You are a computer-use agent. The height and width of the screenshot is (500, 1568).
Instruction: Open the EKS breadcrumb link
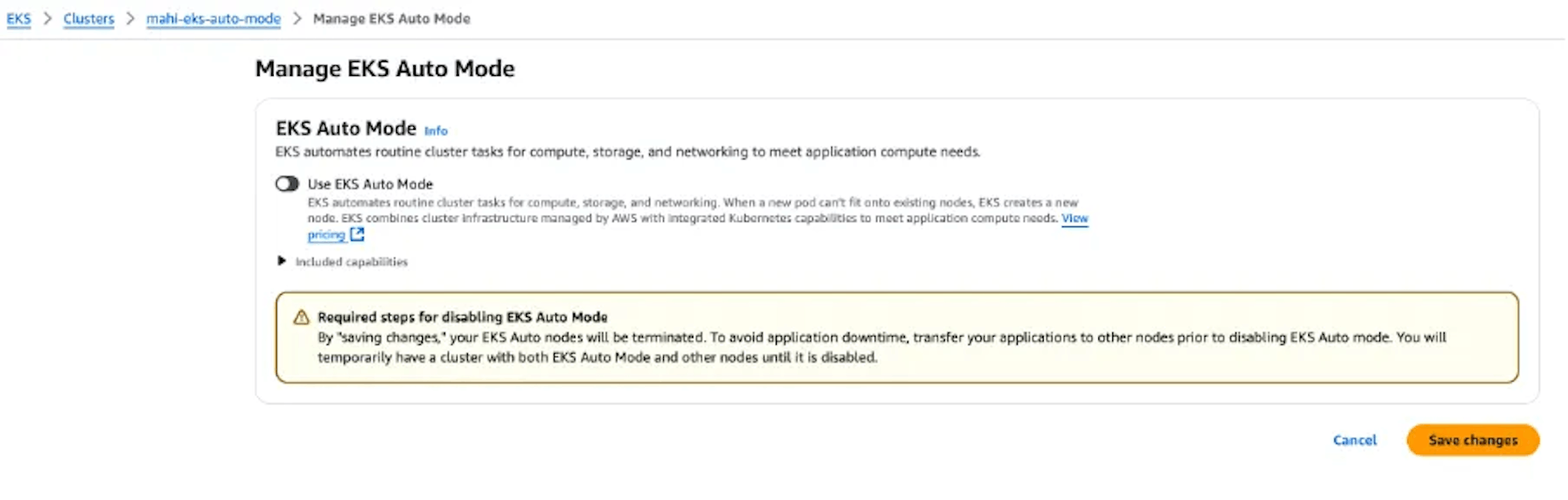19,18
